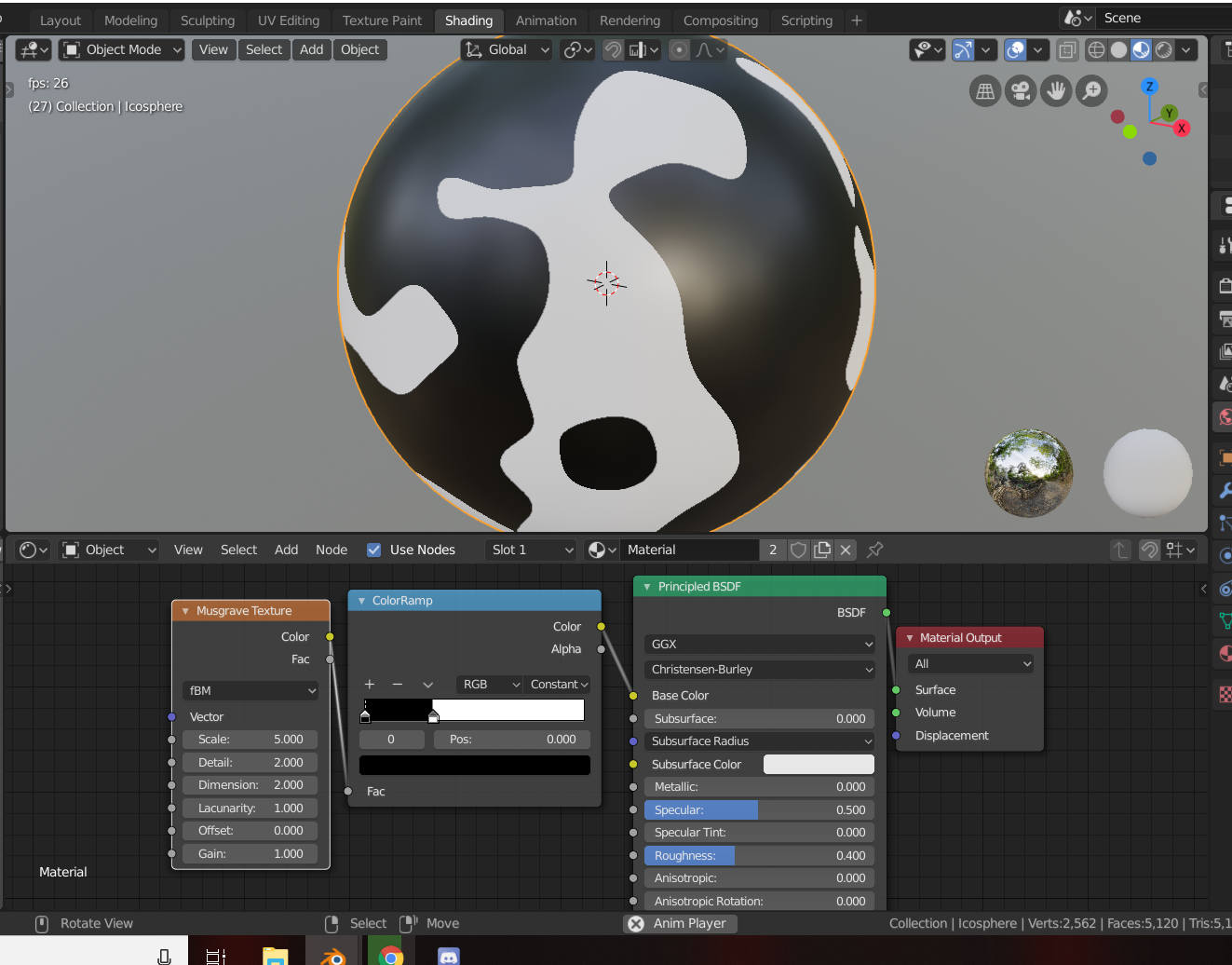This screenshot has height=965, width=1232.
Task: Open the viewport View menu
Action: point(213,49)
